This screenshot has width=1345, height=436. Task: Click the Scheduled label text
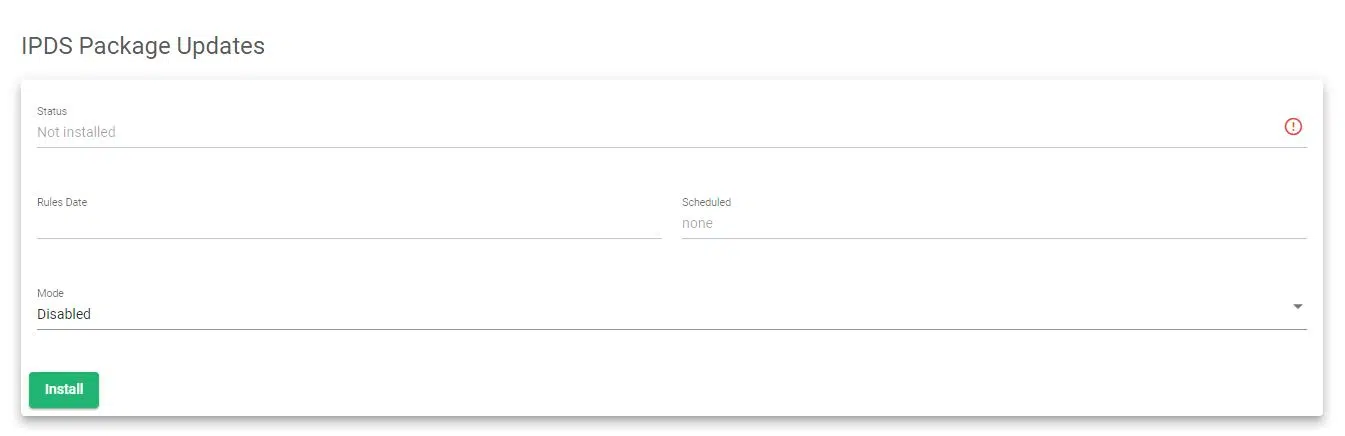pyautogui.click(x=706, y=202)
